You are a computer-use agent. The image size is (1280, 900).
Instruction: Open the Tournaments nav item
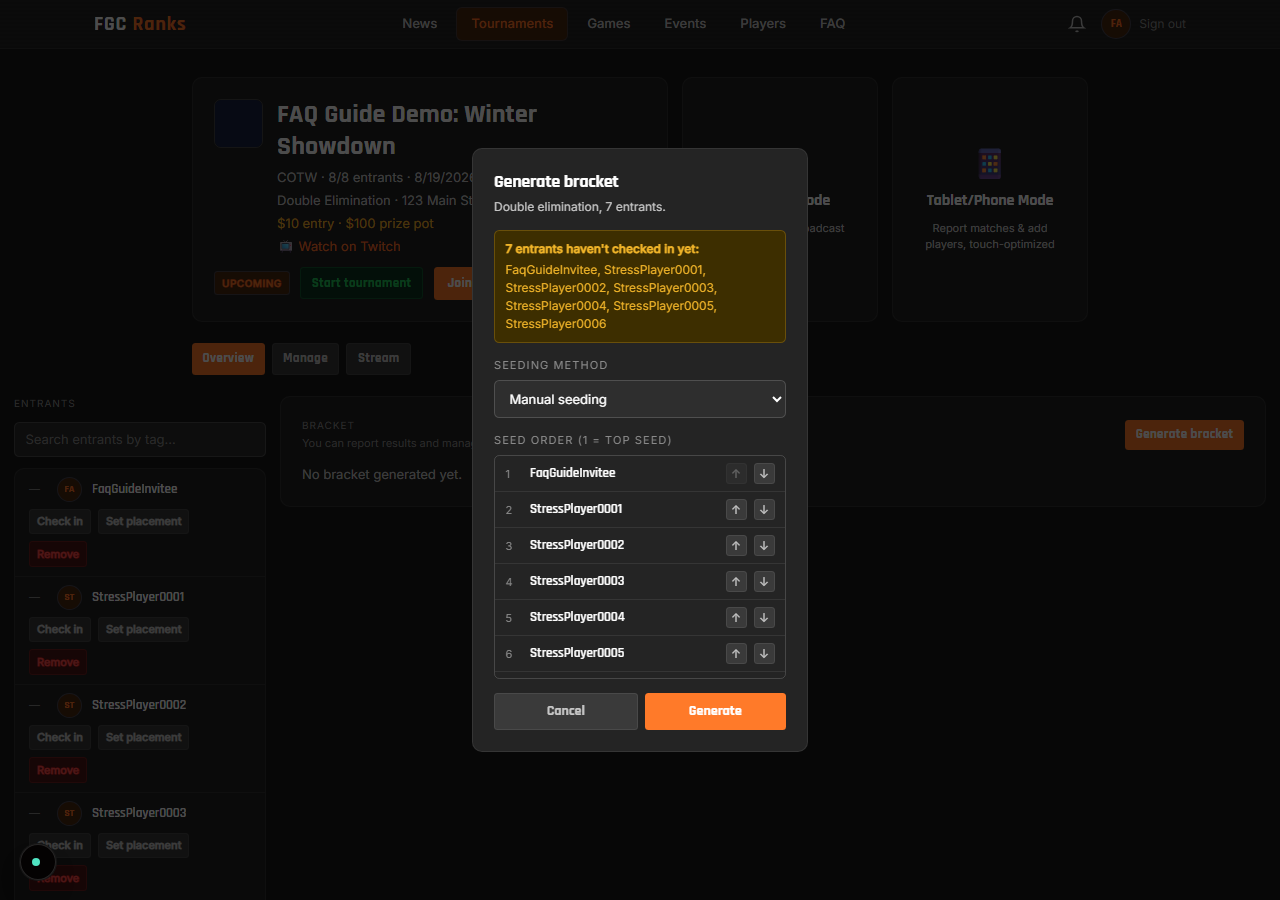[x=512, y=24]
